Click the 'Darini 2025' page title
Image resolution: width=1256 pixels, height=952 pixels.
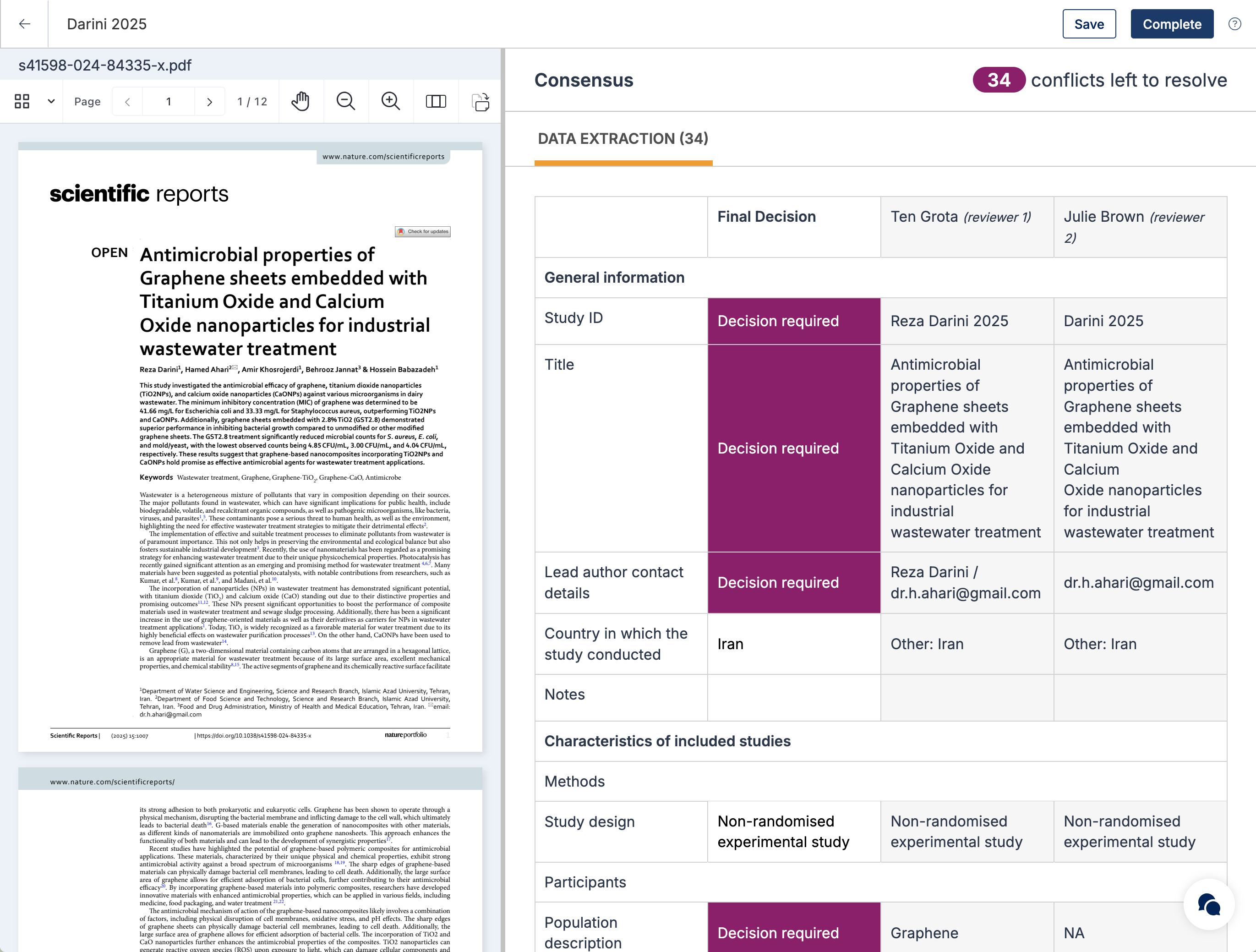pyautogui.click(x=107, y=24)
